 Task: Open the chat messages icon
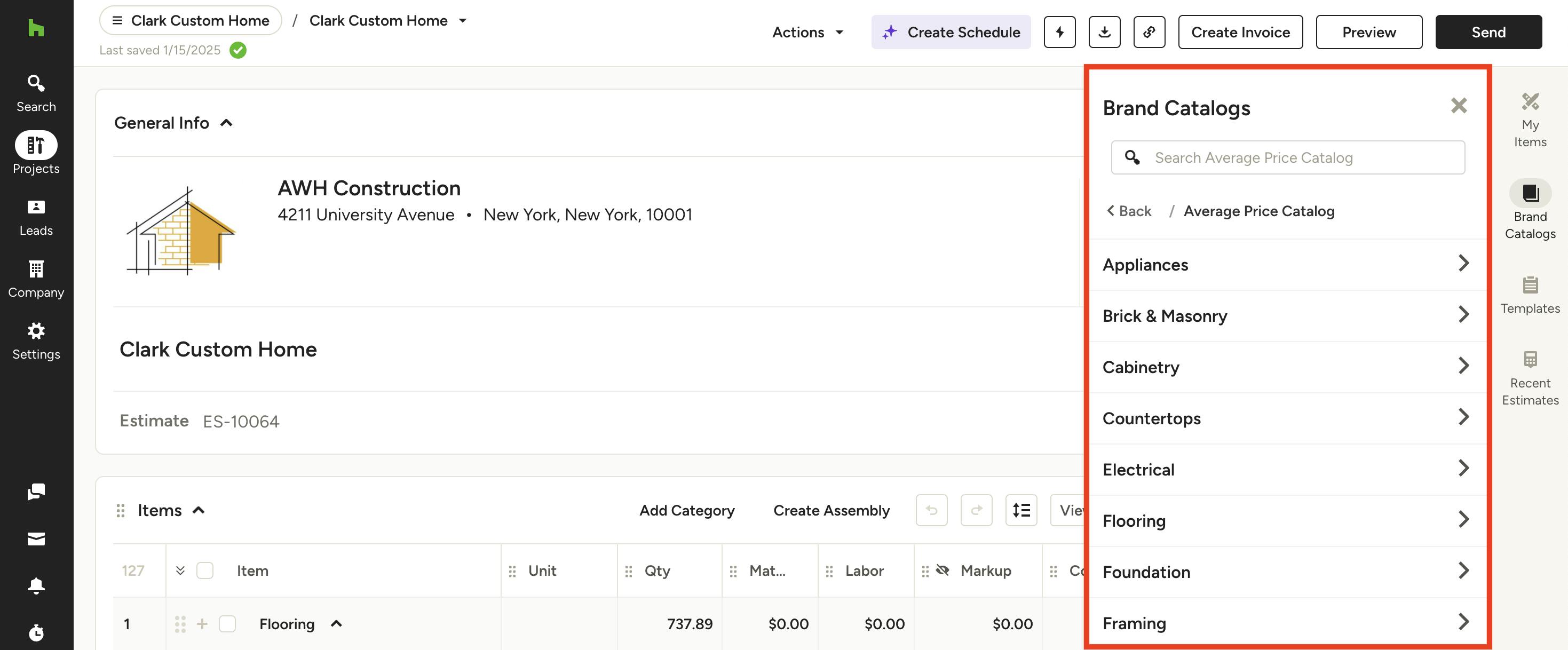(36, 492)
